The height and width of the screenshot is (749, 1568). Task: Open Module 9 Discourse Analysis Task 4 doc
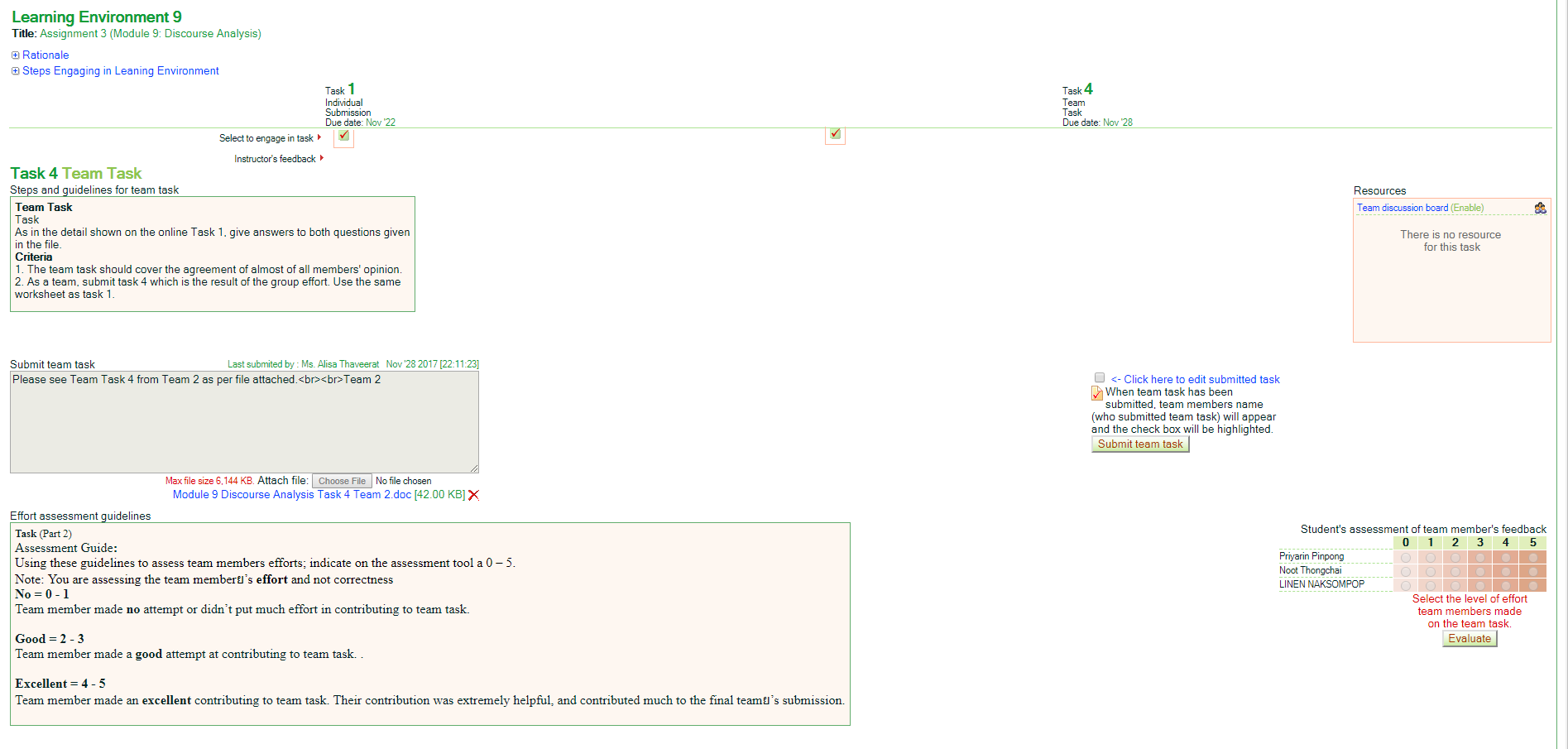[x=291, y=495]
